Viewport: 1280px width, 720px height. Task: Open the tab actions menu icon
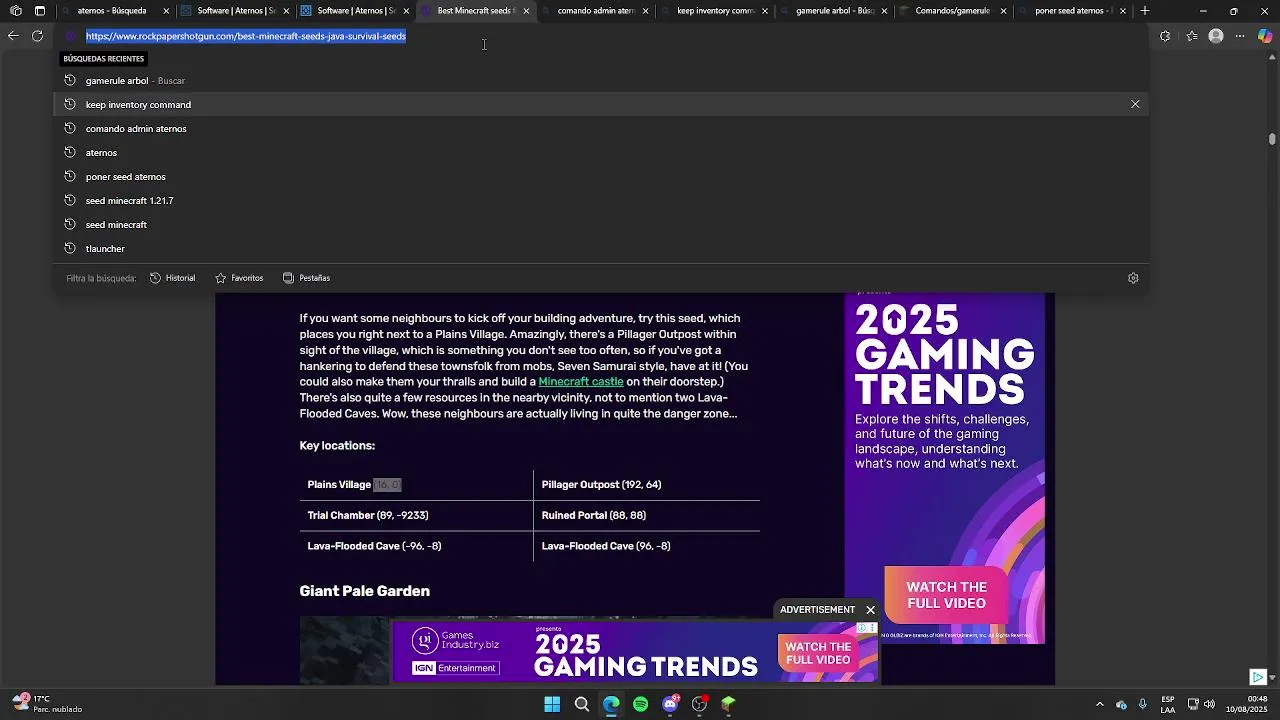pyautogui.click(x=40, y=11)
